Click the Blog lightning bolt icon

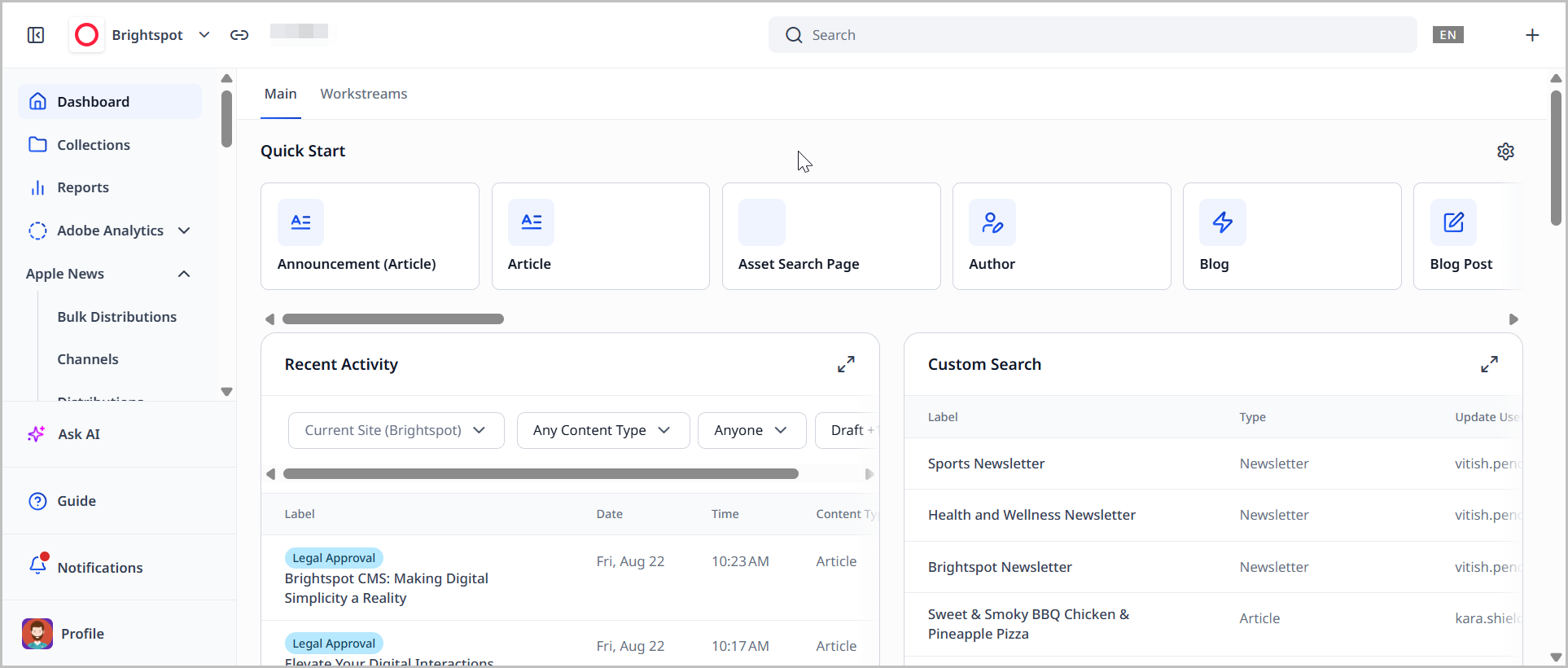pyautogui.click(x=1223, y=222)
